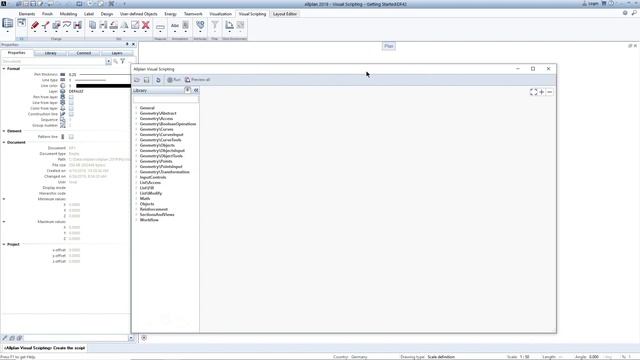Screen dimensions: 640x360
Task: Expand the Geometry\Curves node
Action: [x=136, y=129]
